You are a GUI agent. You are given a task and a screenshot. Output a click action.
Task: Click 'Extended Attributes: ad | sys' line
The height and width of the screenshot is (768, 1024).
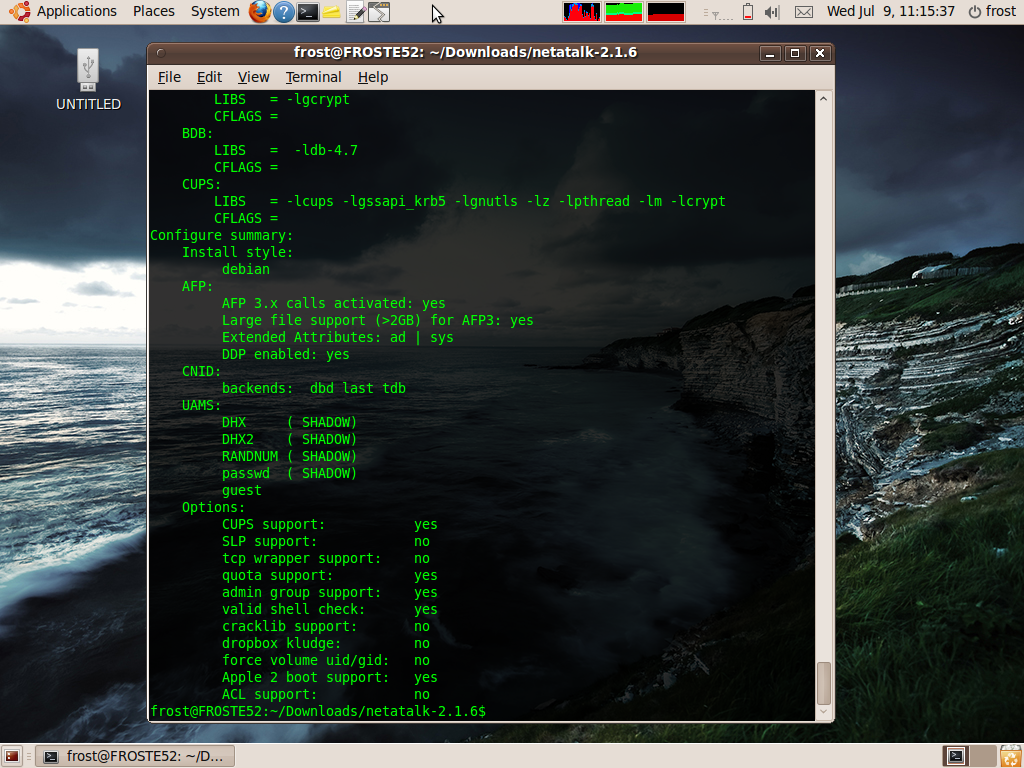pyautogui.click(x=338, y=337)
